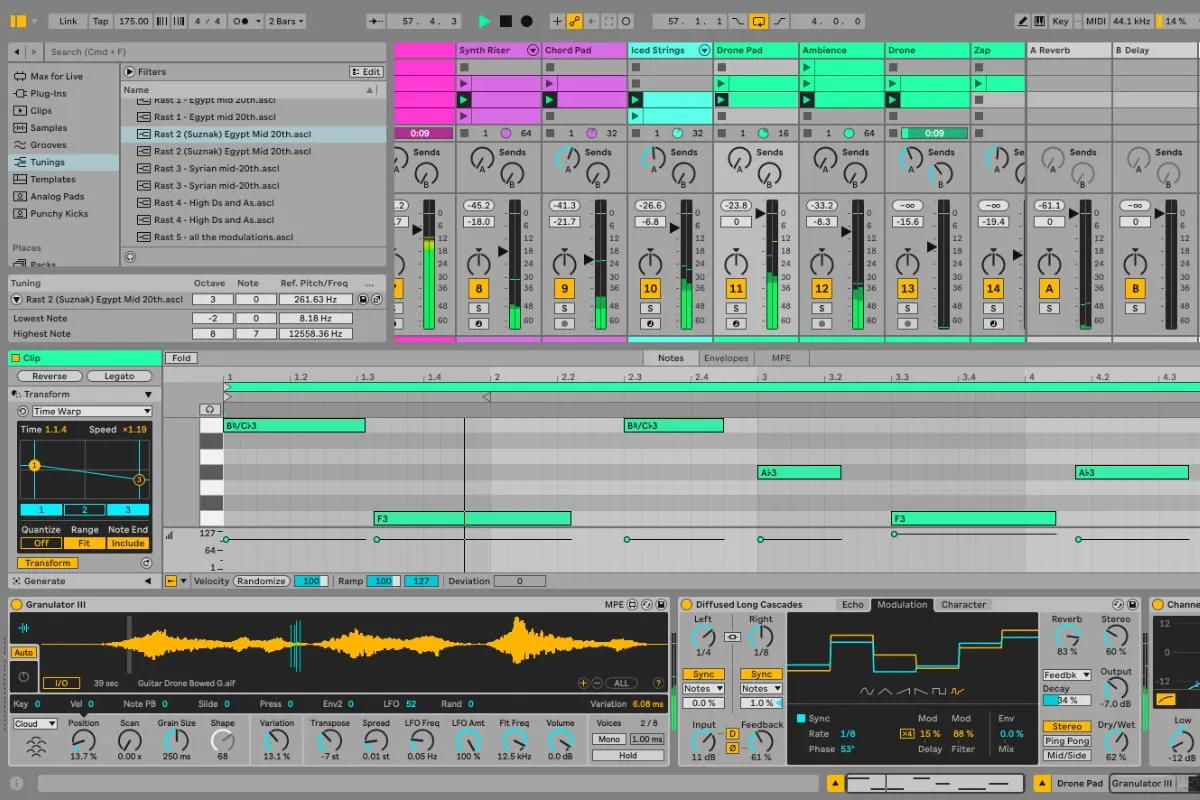Zoom out the Granulator waveform minus icon

coord(597,683)
